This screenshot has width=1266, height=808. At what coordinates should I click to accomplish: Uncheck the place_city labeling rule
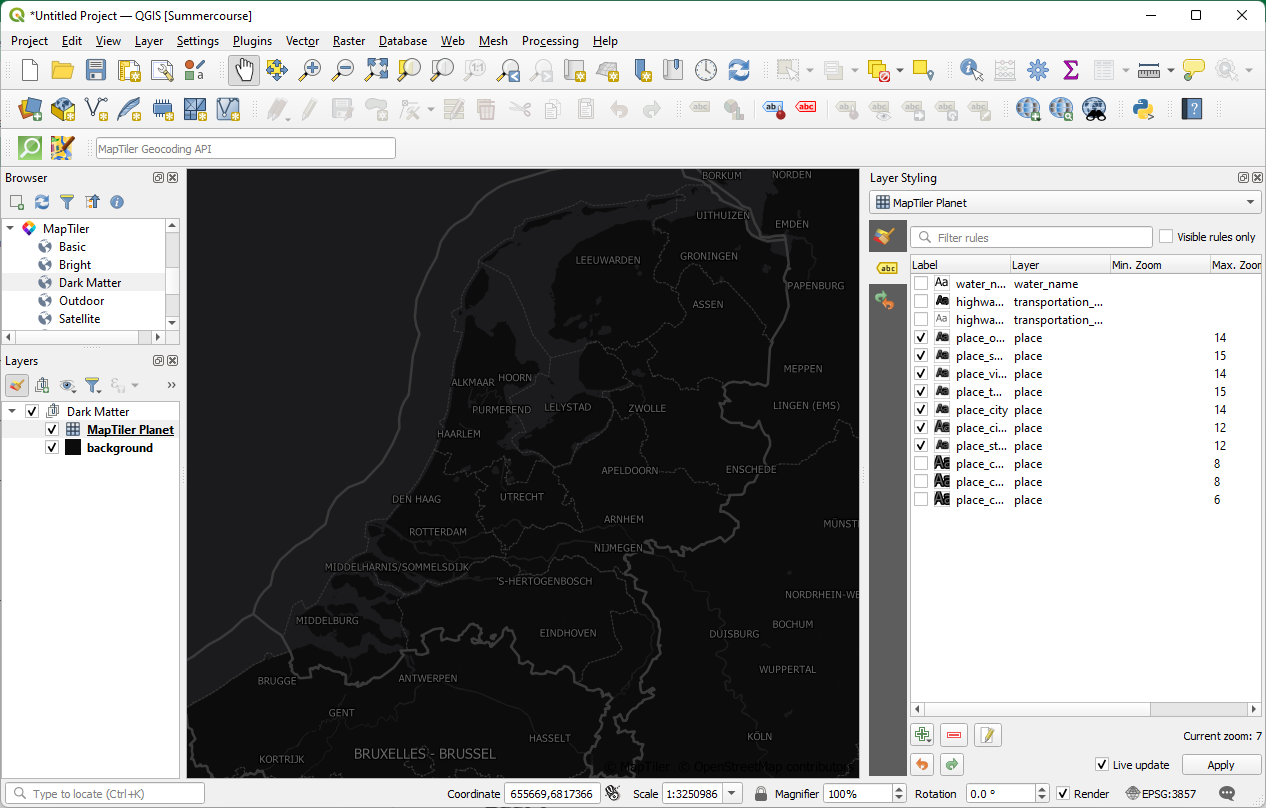click(x=921, y=409)
